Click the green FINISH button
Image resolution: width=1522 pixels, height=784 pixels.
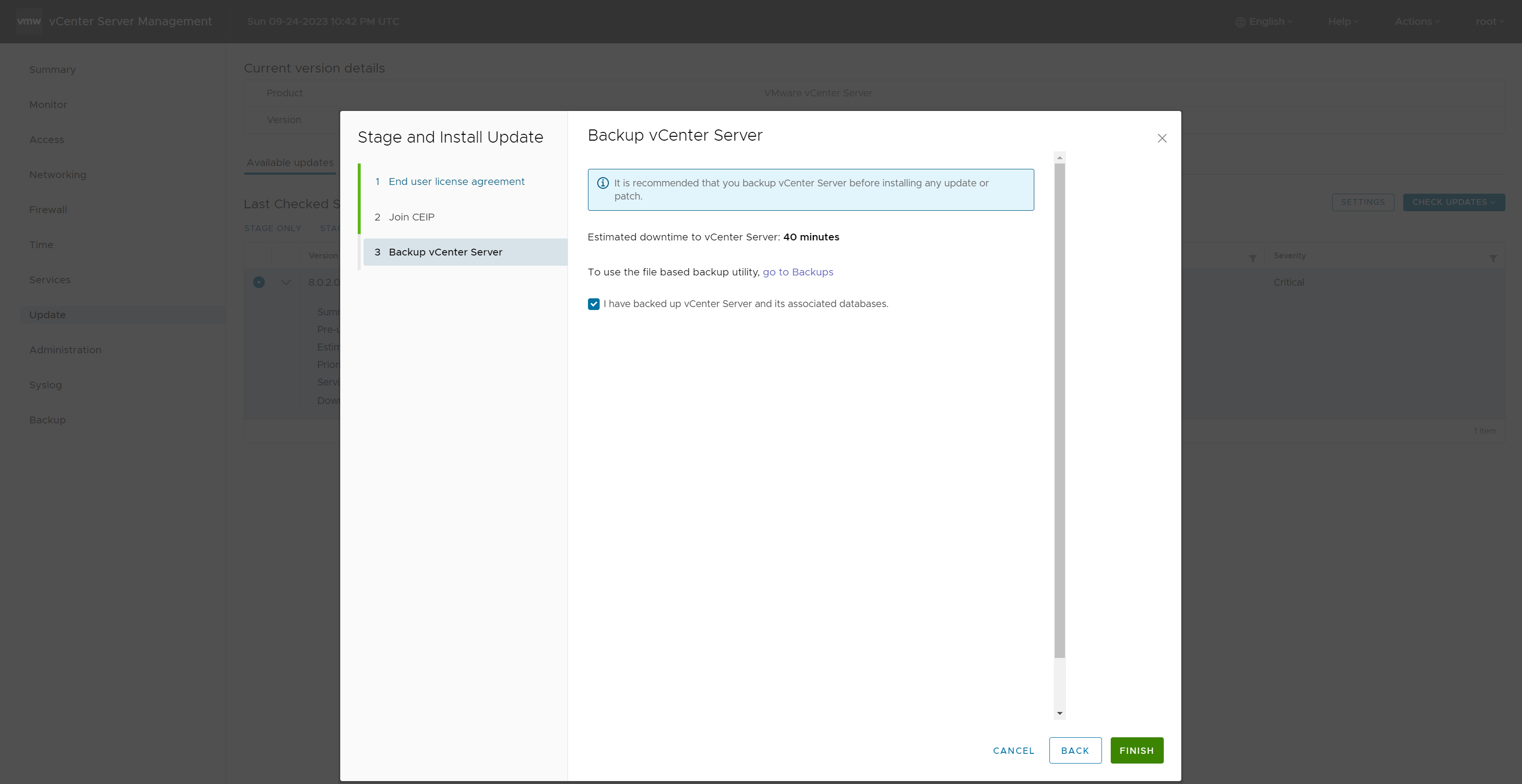[x=1136, y=750]
